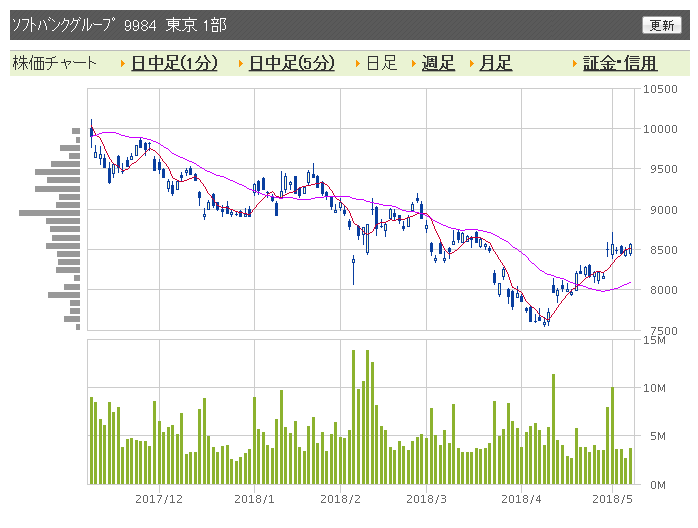Click the 8000 price axis label
This screenshot has height=528, width=698.
(x=663, y=290)
